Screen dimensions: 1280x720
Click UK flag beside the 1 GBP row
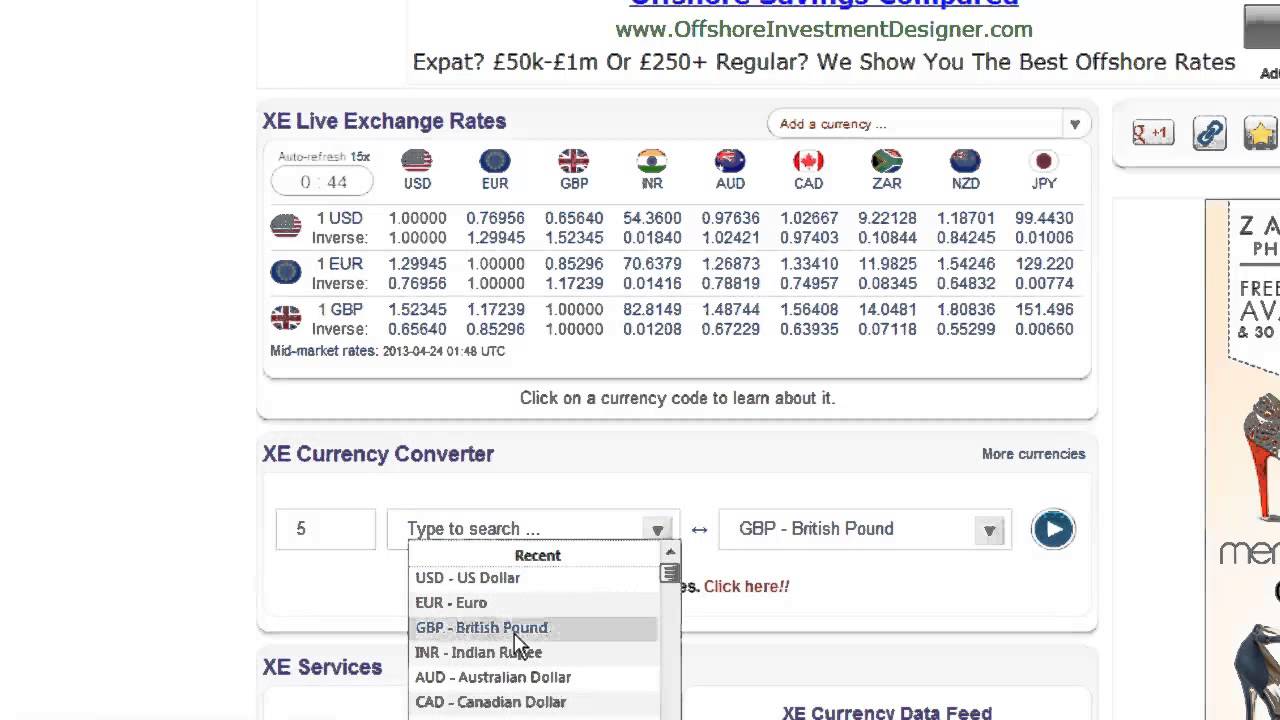pyautogui.click(x=286, y=318)
